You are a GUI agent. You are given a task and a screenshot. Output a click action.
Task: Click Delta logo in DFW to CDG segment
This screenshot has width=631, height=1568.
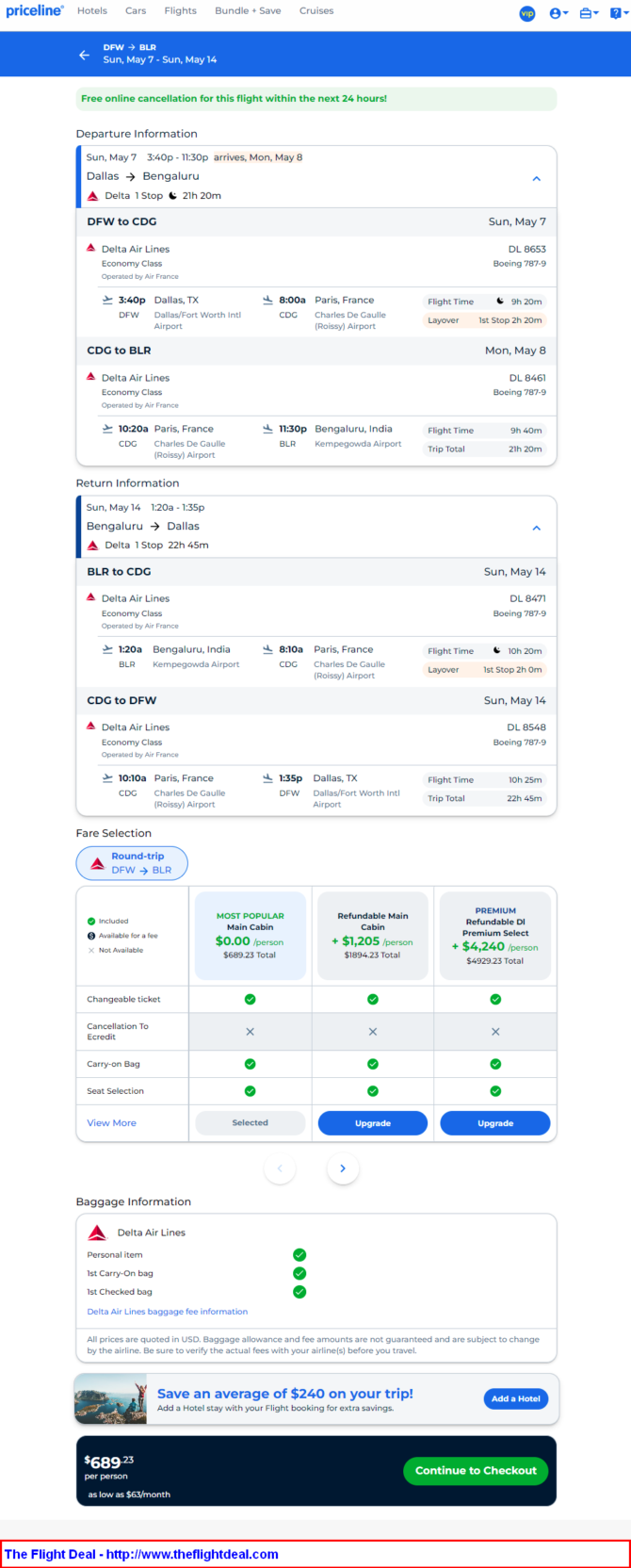click(x=91, y=249)
